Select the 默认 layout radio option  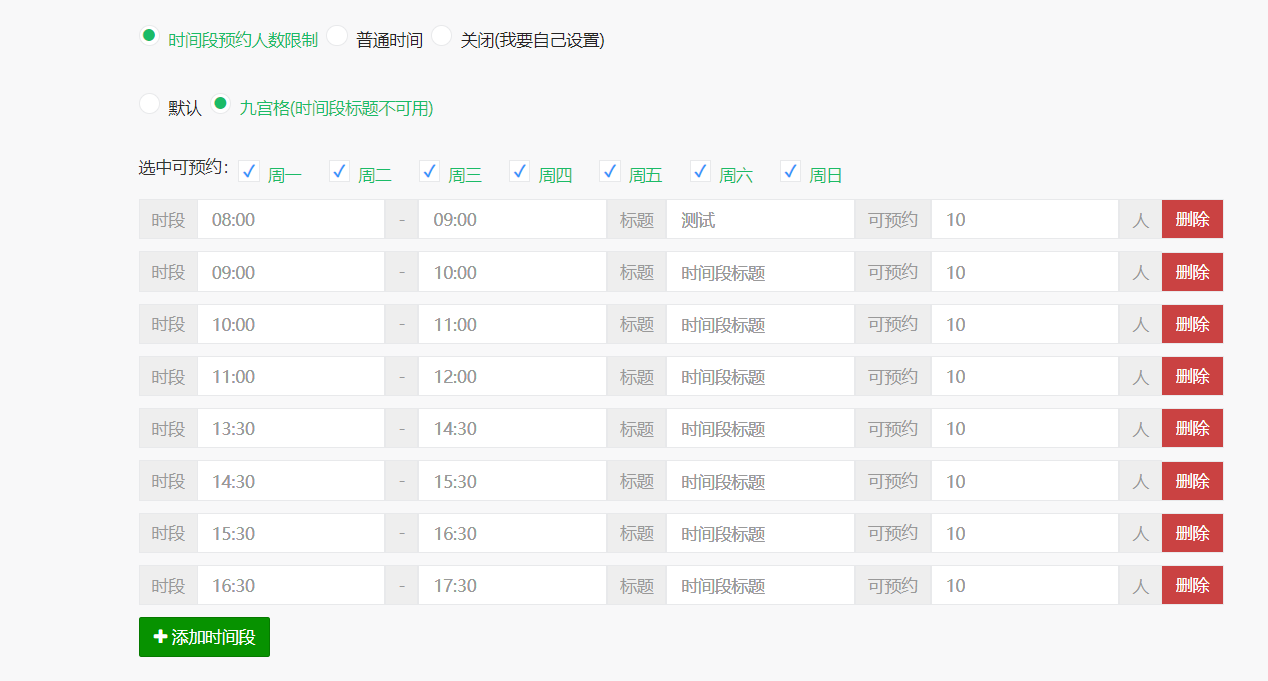click(x=149, y=103)
